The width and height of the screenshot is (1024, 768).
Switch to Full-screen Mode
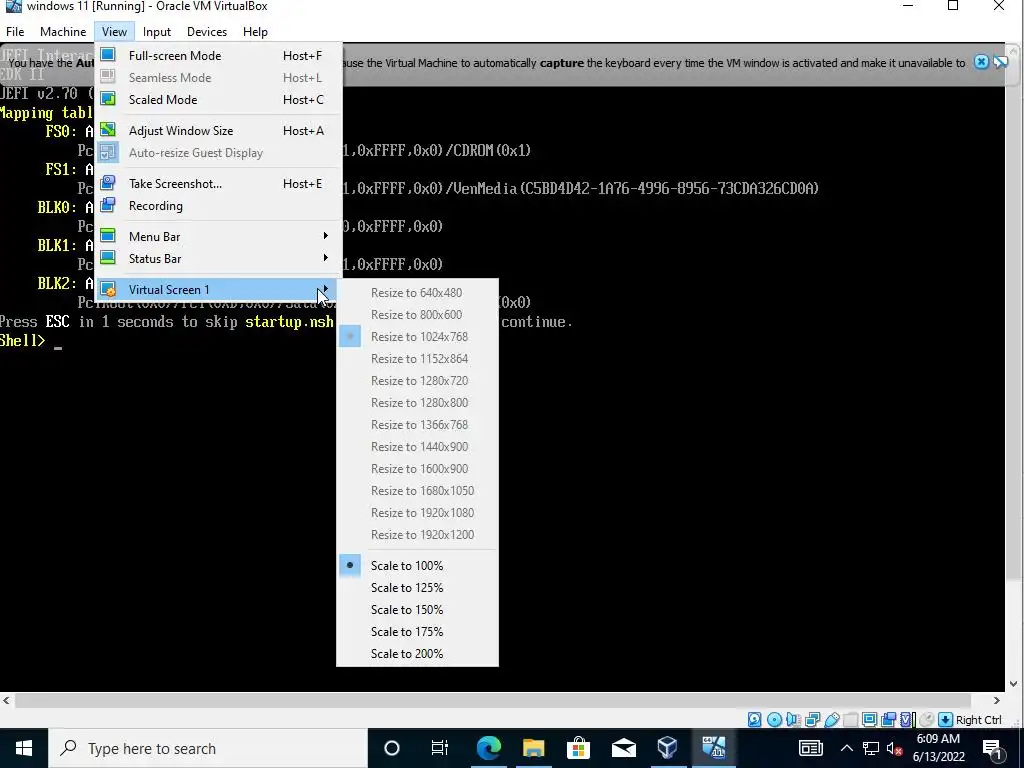218,56
